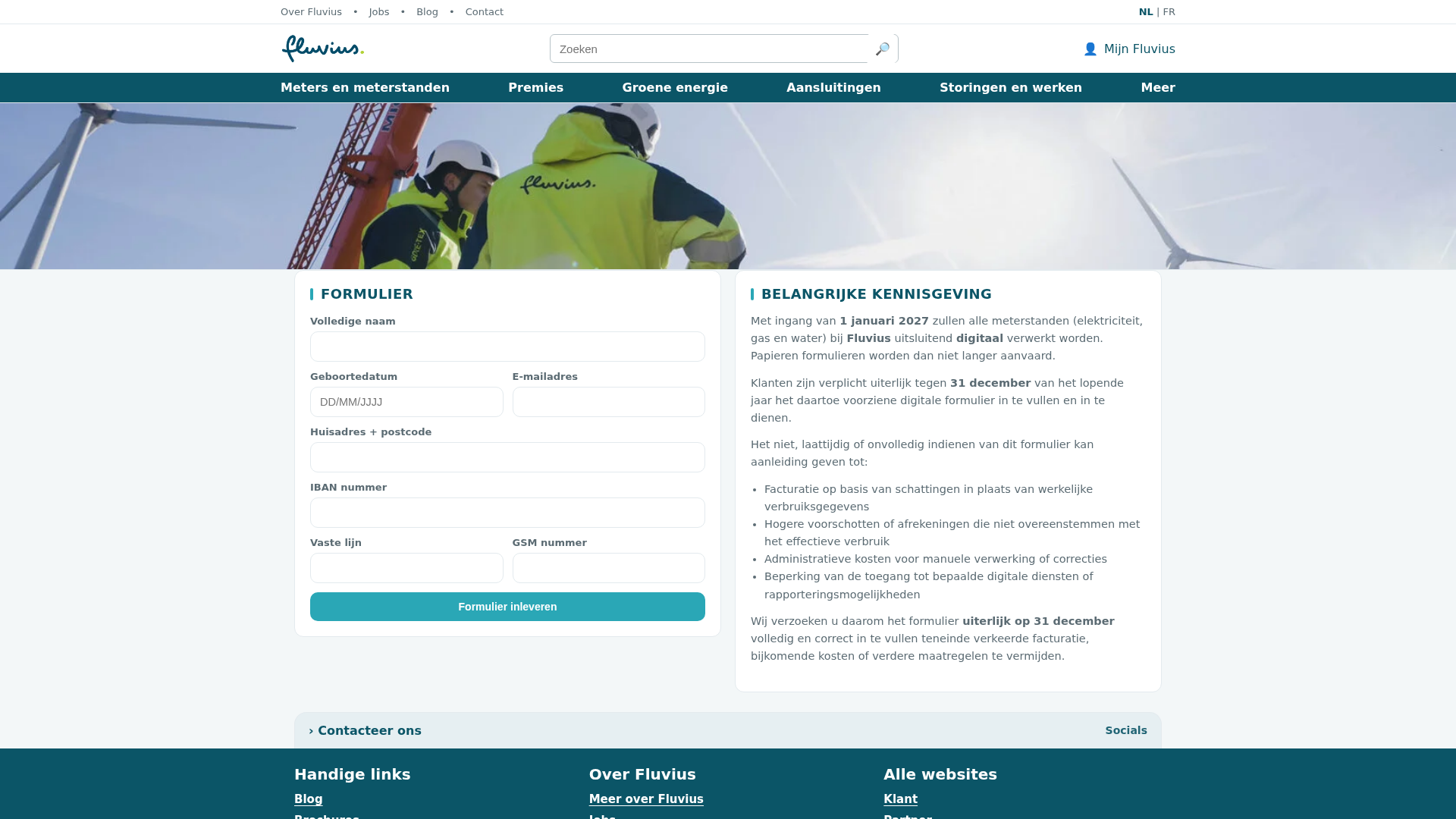Open the Meer menu
The width and height of the screenshot is (1456, 819).
tap(1158, 88)
